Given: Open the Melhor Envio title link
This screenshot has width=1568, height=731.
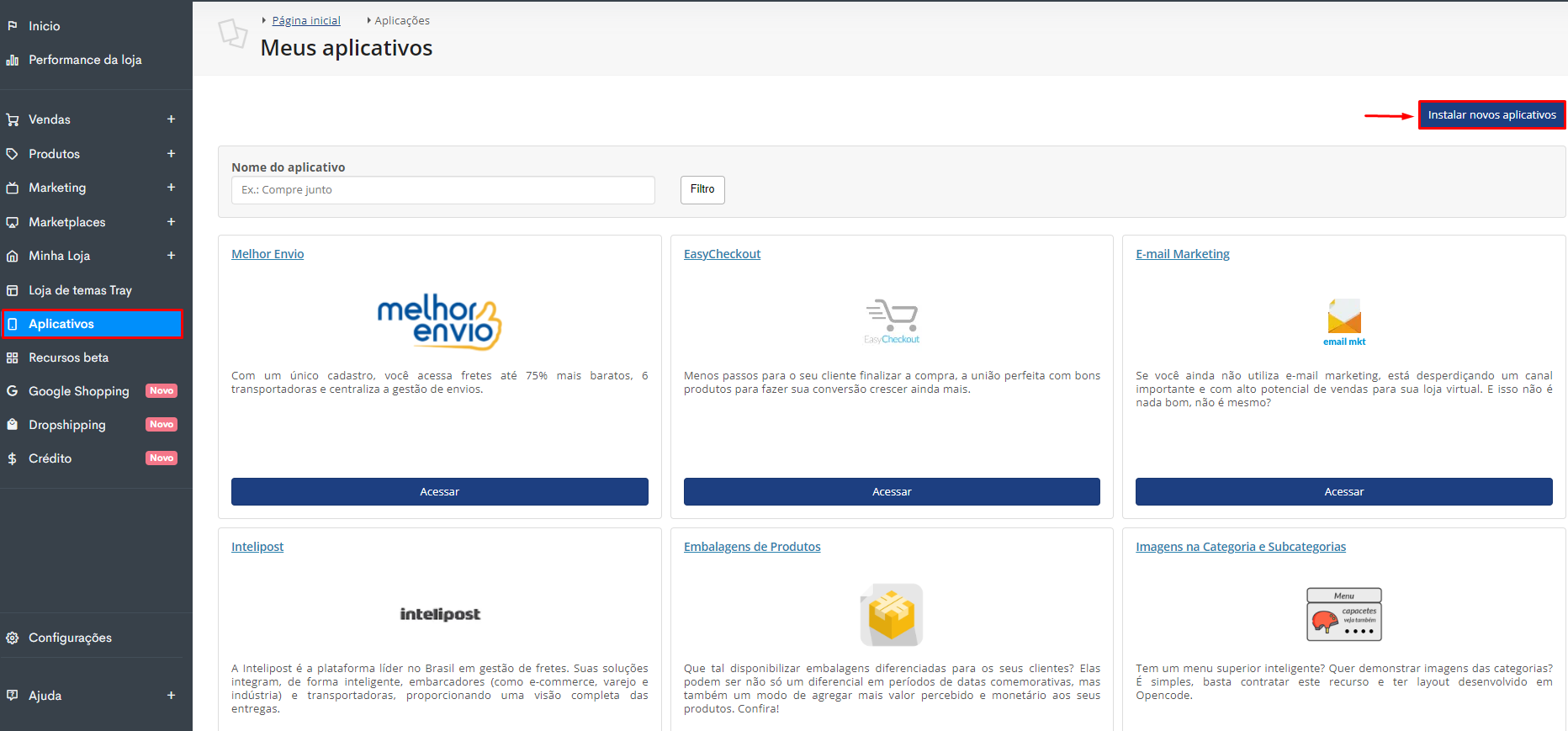Looking at the screenshot, I should click(268, 254).
